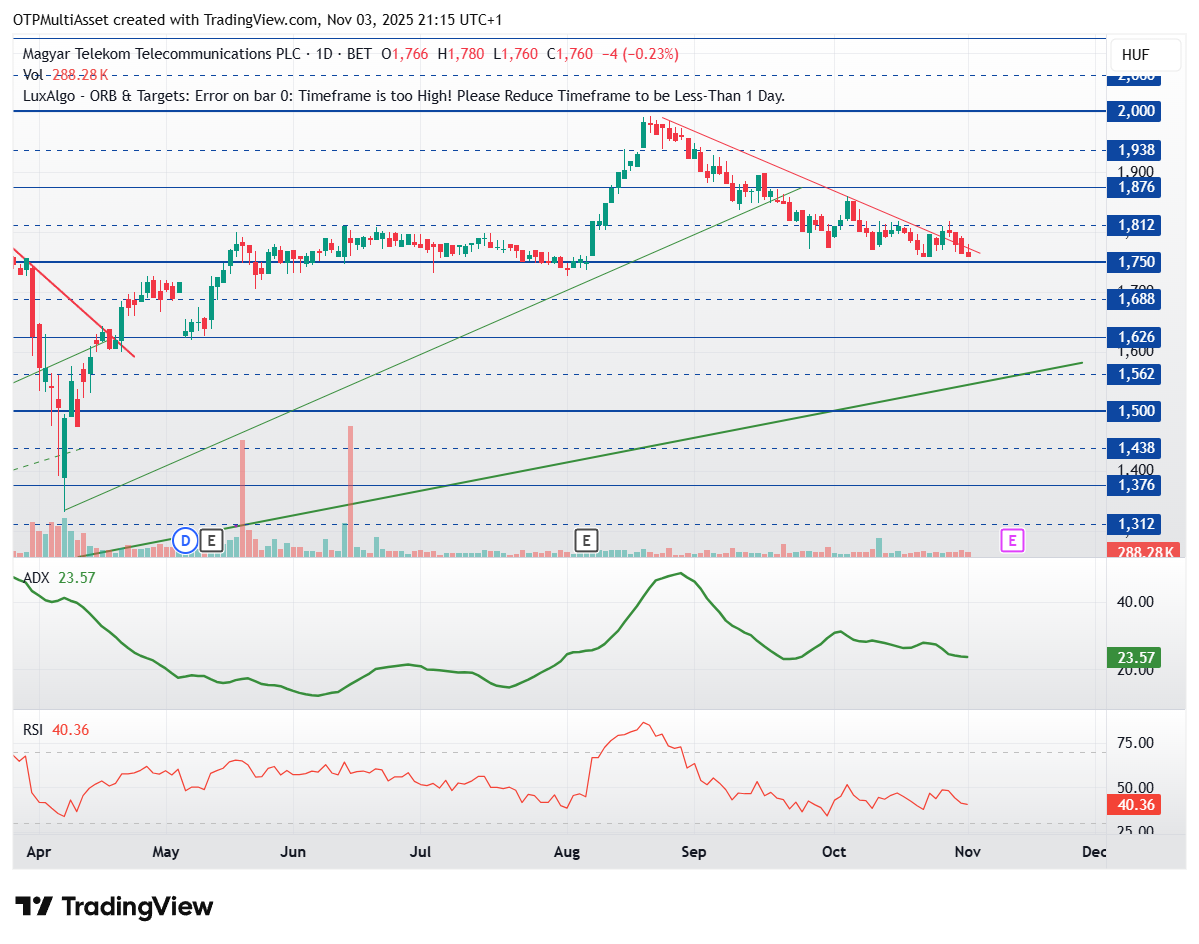Image resolution: width=1199 pixels, height=944 pixels.
Task: Click the blue dividend D marker
Action: 184,541
